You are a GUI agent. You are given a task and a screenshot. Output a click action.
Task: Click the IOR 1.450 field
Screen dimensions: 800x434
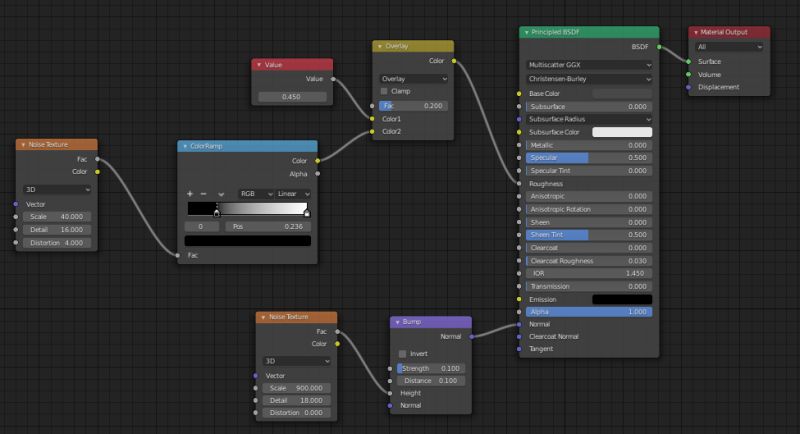coord(589,274)
